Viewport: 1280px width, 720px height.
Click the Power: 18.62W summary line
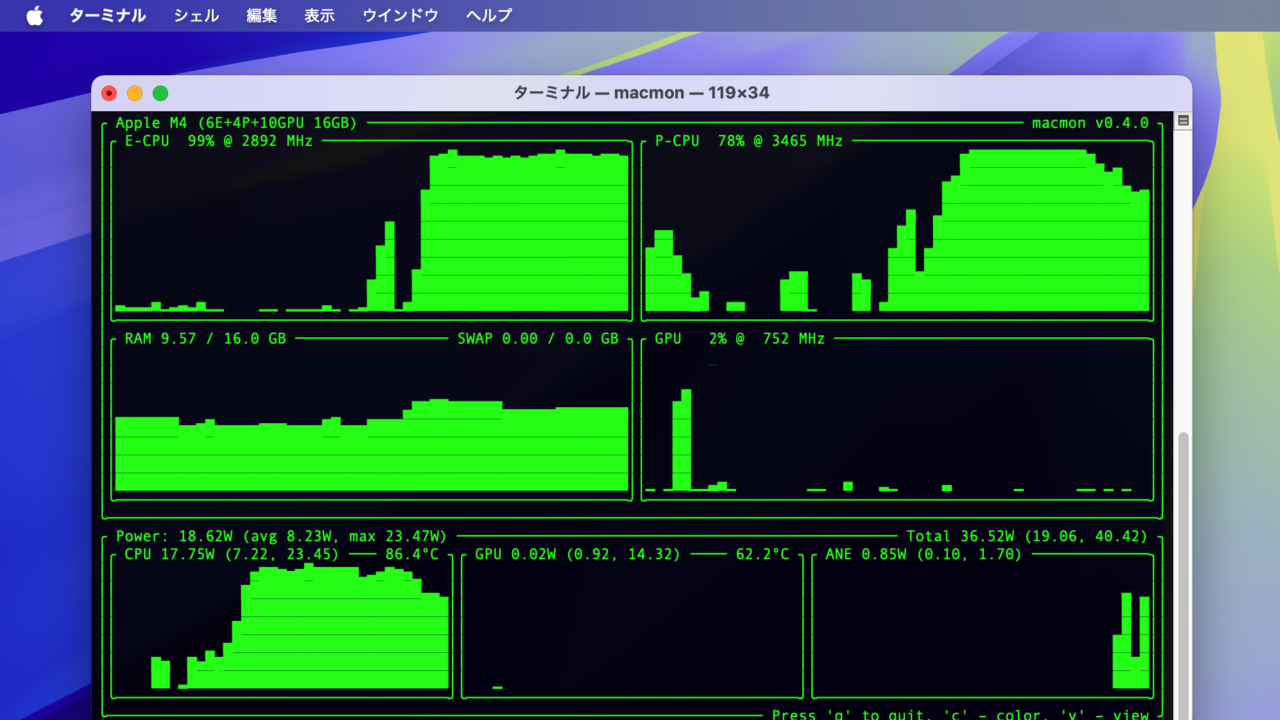(281, 536)
